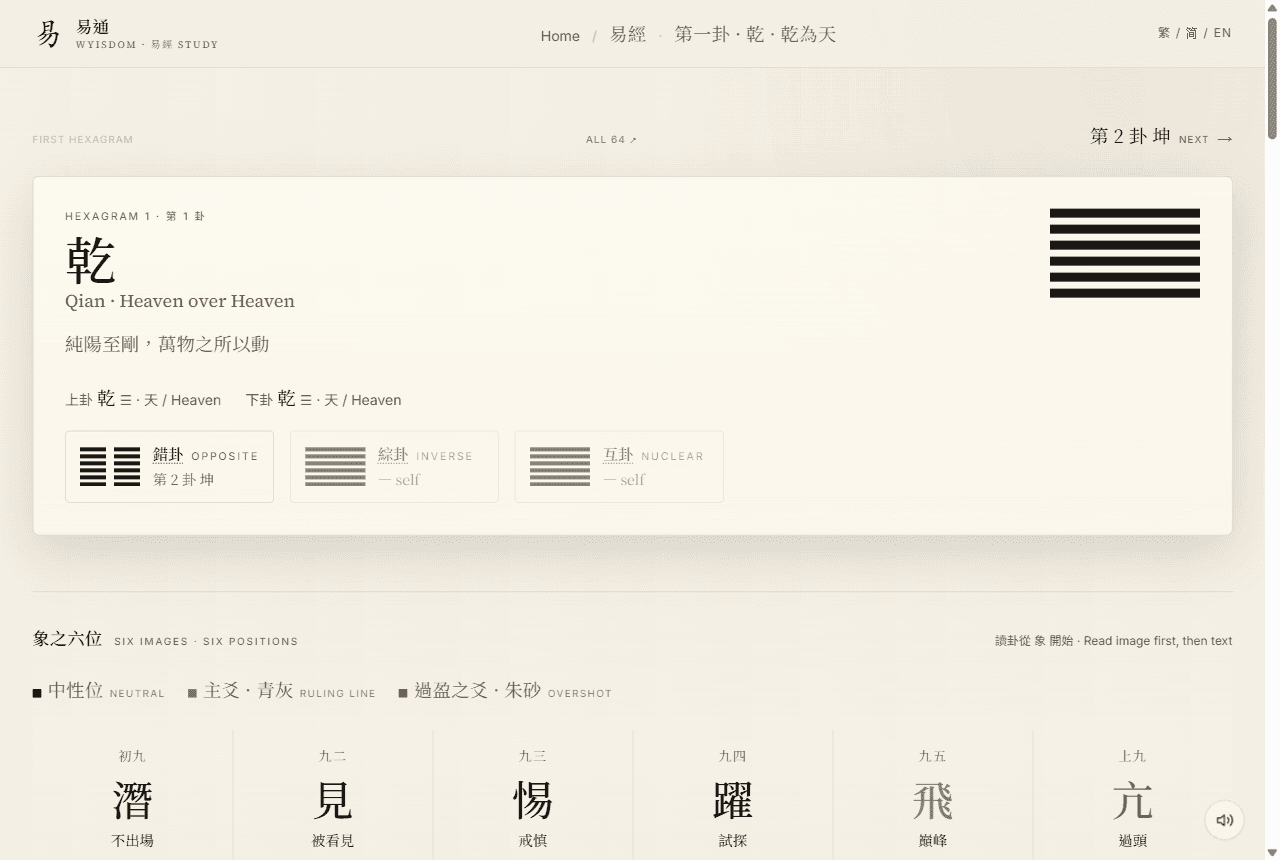Click the 易通 site title
This screenshot has width=1280, height=860.
[93, 27]
